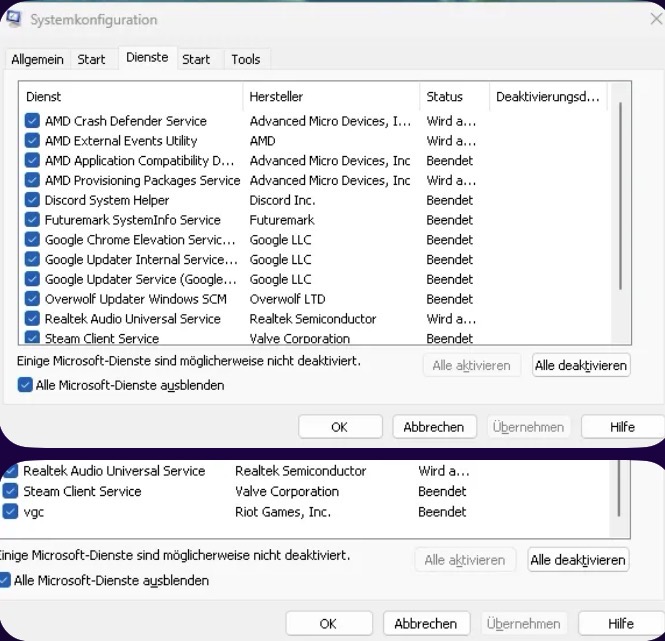Switch to the Tools tab
The height and width of the screenshot is (641, 665).
[x=246, y=59]
